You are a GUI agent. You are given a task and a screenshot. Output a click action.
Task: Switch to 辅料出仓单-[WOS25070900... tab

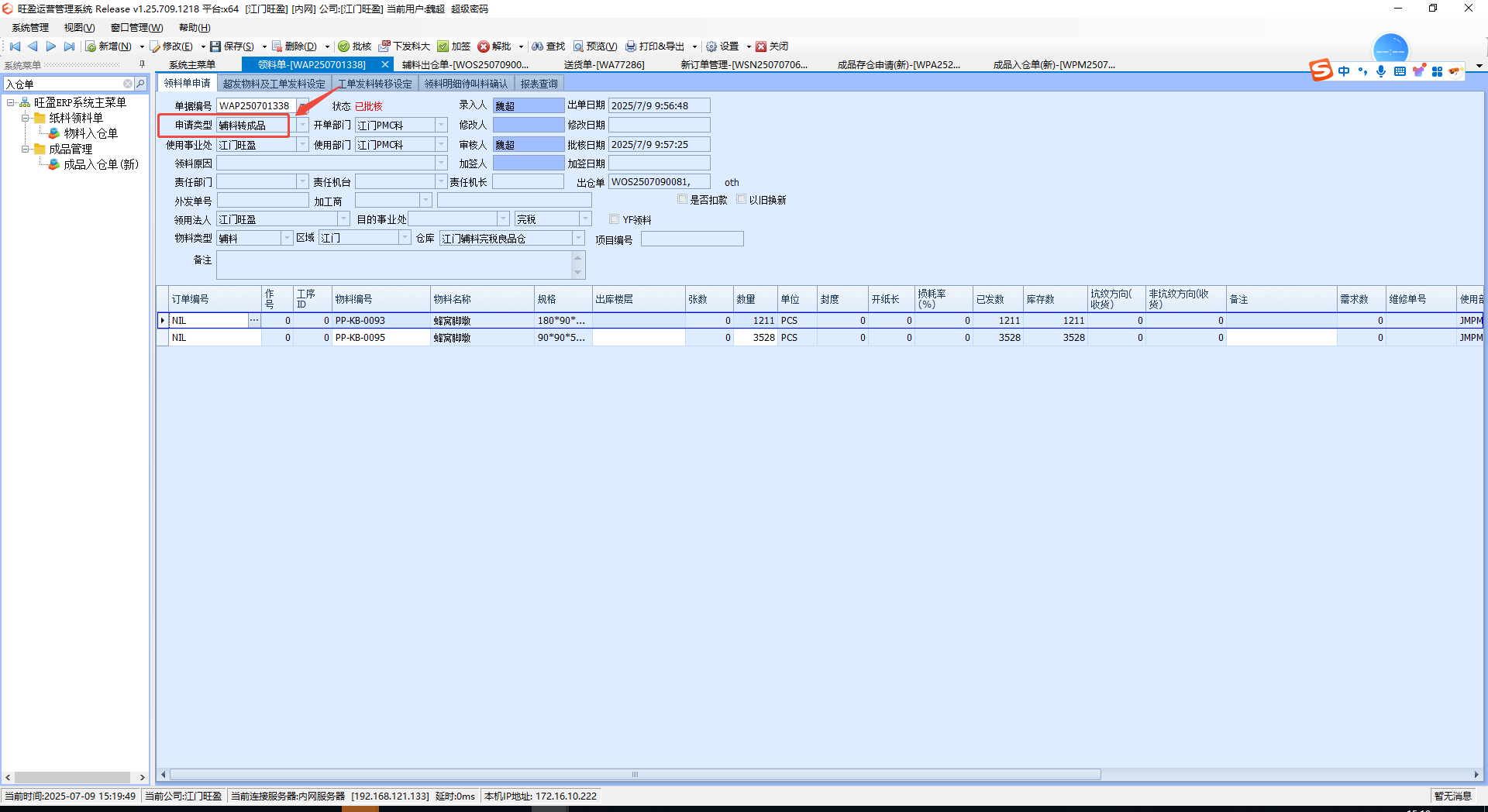pos(465,65)
